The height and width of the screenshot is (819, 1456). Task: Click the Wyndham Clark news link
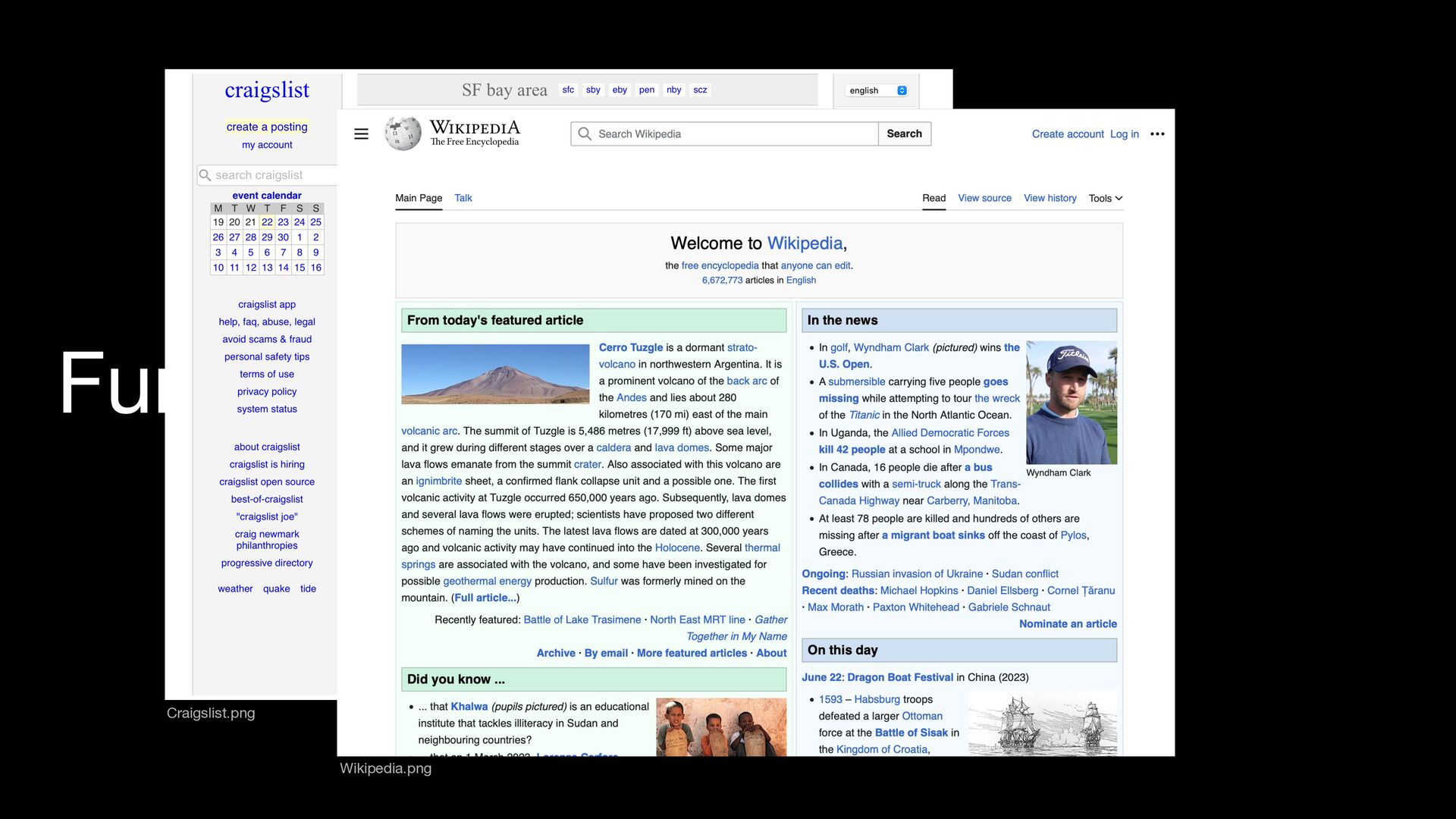tap(891, 347)
